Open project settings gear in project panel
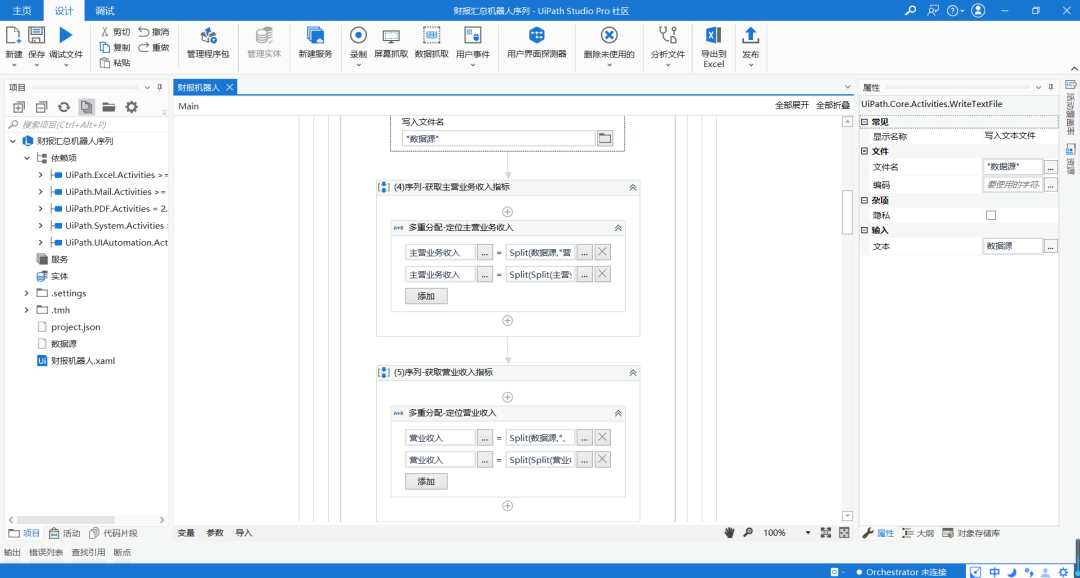 (x=131, y=107)
